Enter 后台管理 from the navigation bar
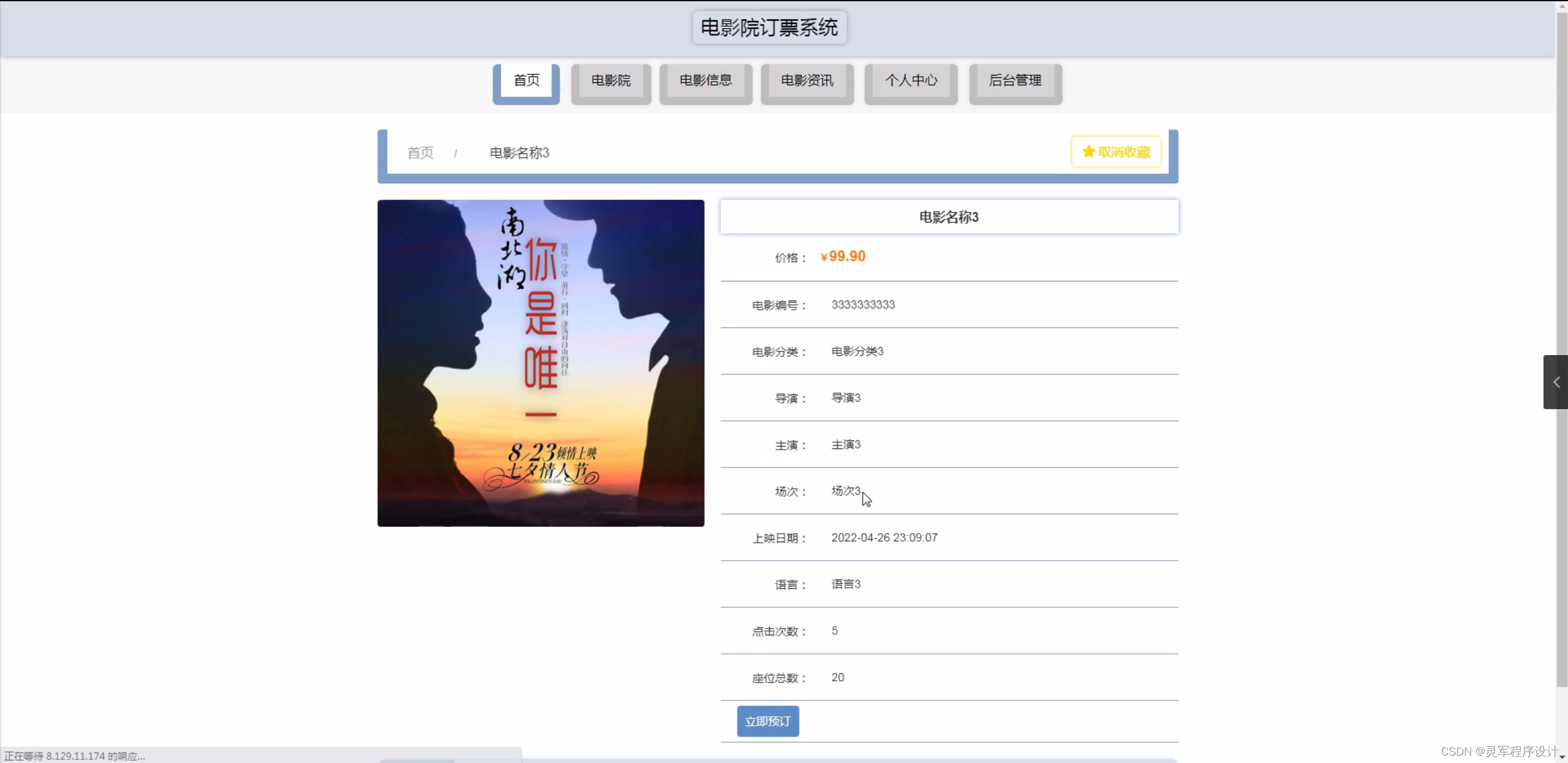The width and height of the screenshot is (1568, 763). click(x=1015, y=80)
